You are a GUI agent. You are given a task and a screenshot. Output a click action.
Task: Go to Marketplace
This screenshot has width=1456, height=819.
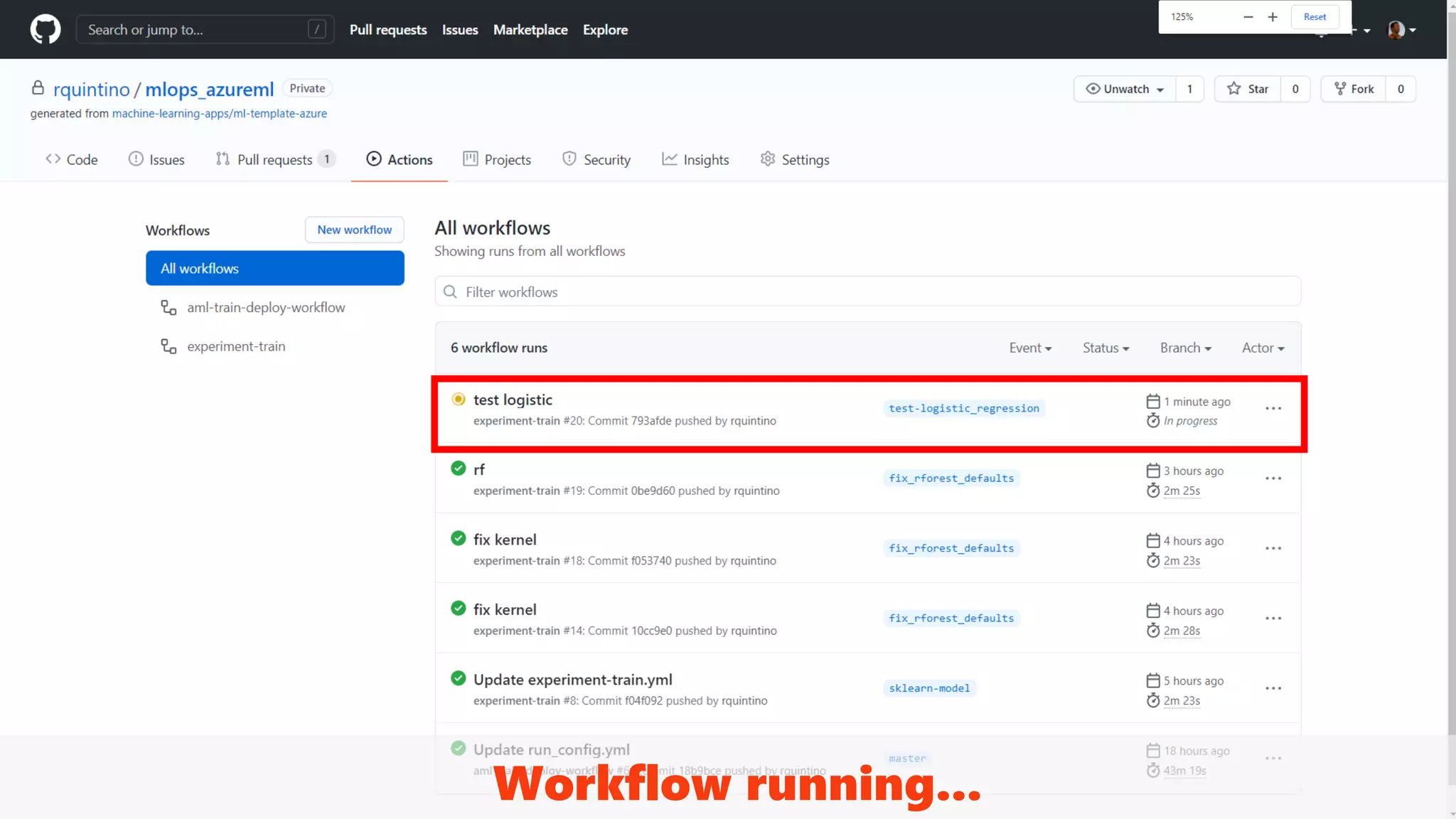(530, 30)
